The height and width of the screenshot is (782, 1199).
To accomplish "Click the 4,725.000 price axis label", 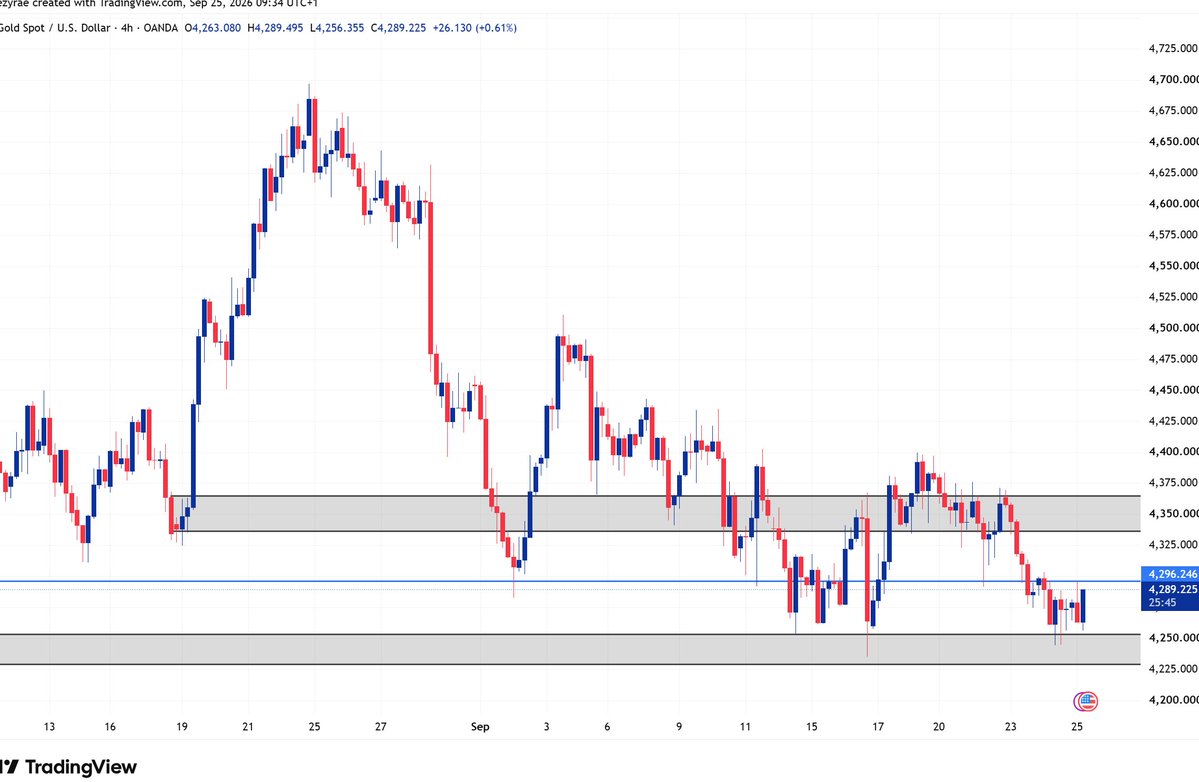I will (1173, 48).
